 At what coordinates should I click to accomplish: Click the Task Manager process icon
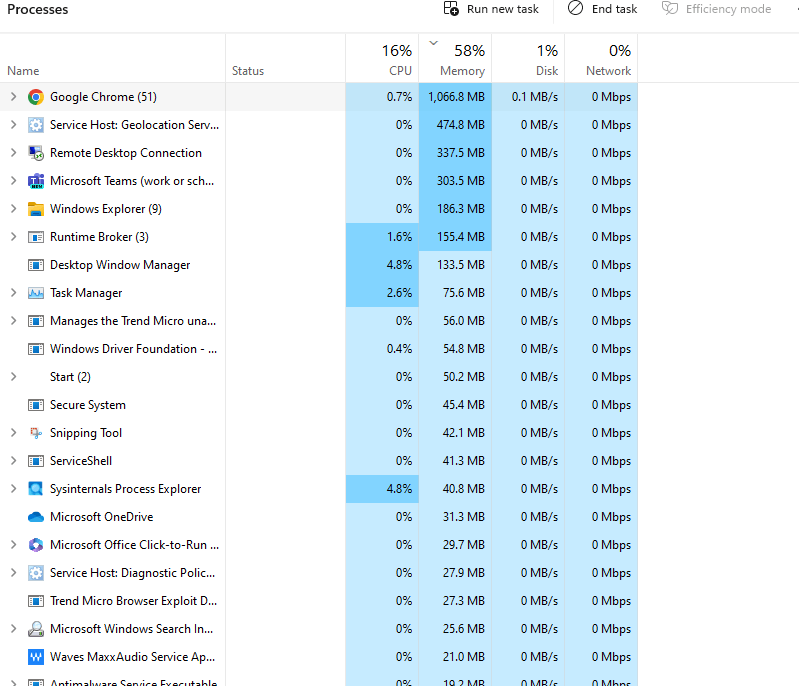(x=36, y=293)
